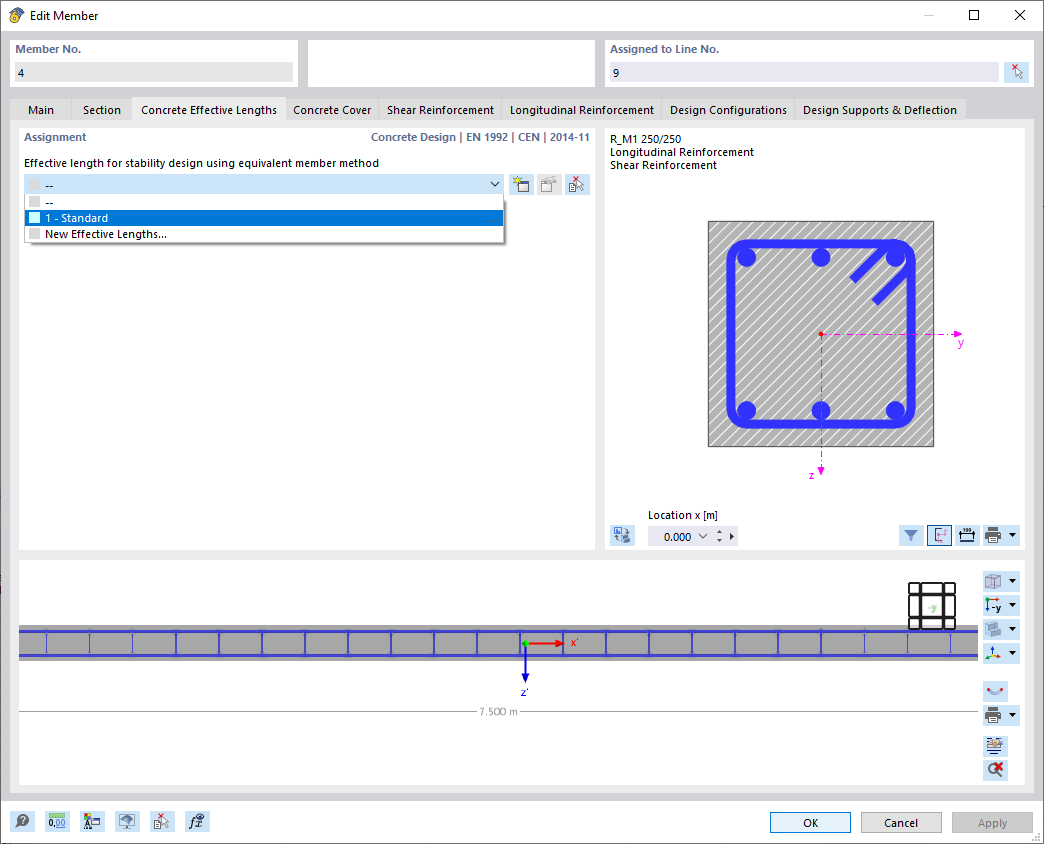Open the -y view direction dropdown arrow

[x=1012, y=605]
